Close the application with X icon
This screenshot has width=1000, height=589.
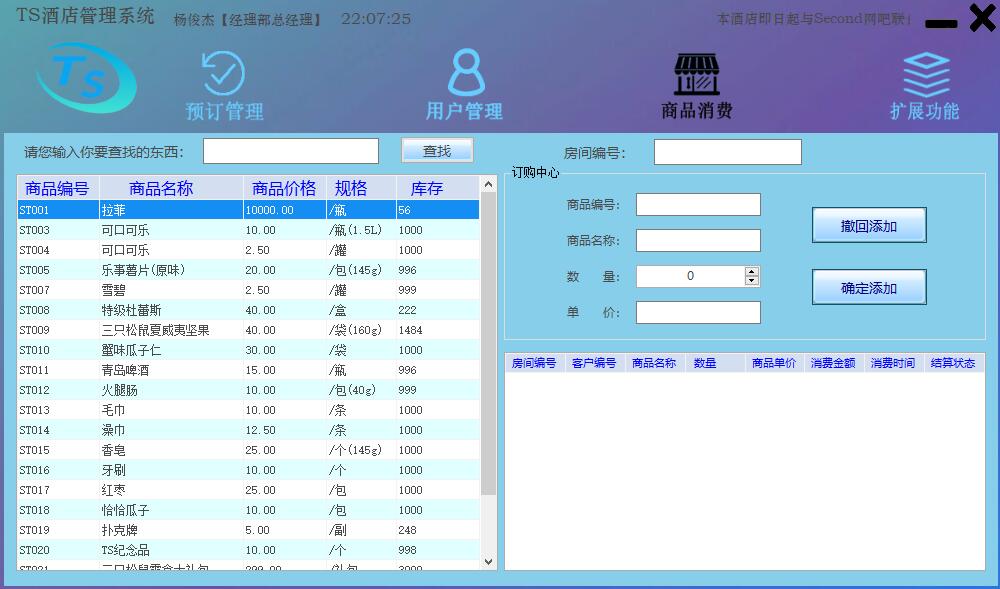982,18
